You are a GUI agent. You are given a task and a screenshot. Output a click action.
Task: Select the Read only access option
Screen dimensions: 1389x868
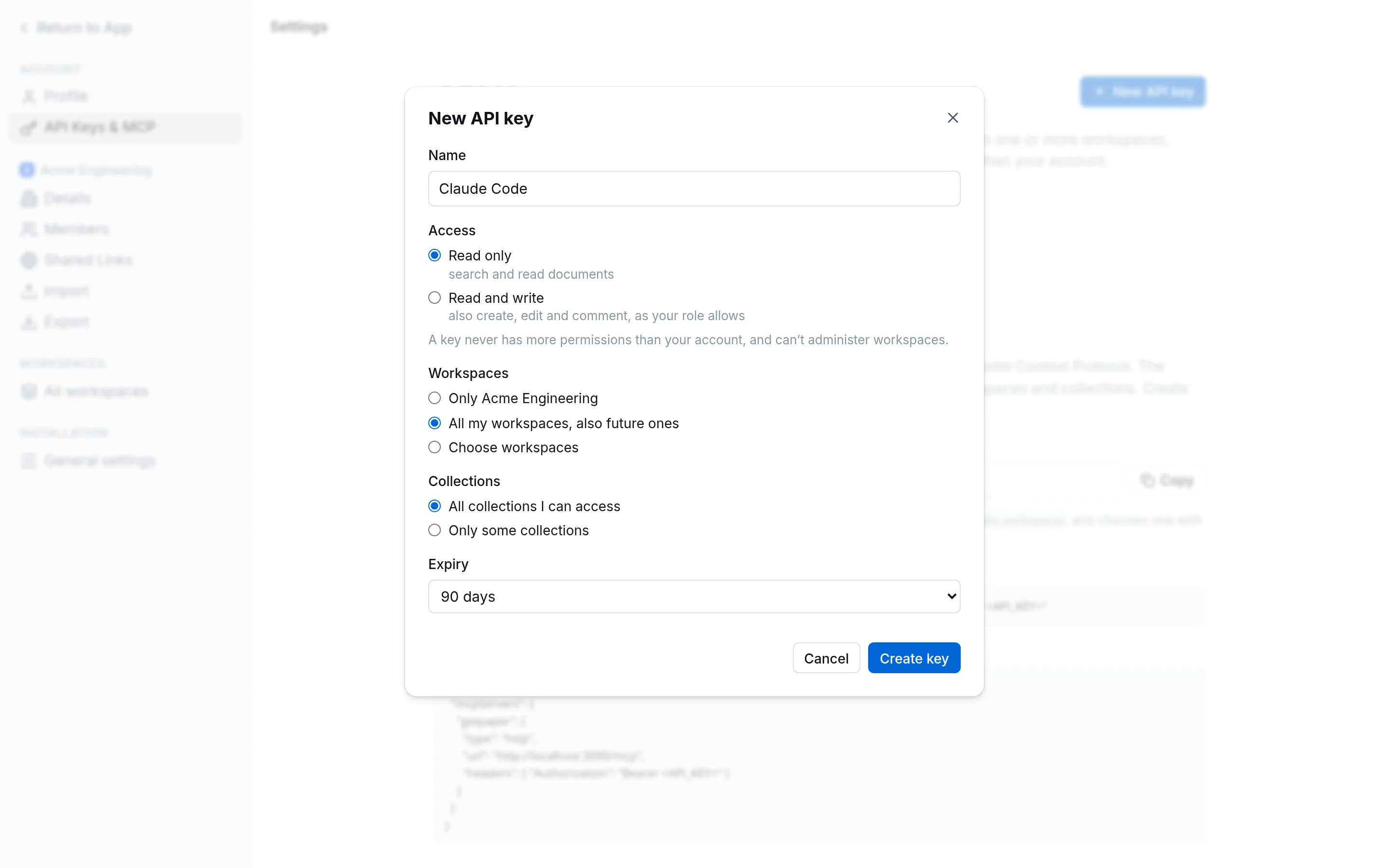coord(435,256)
